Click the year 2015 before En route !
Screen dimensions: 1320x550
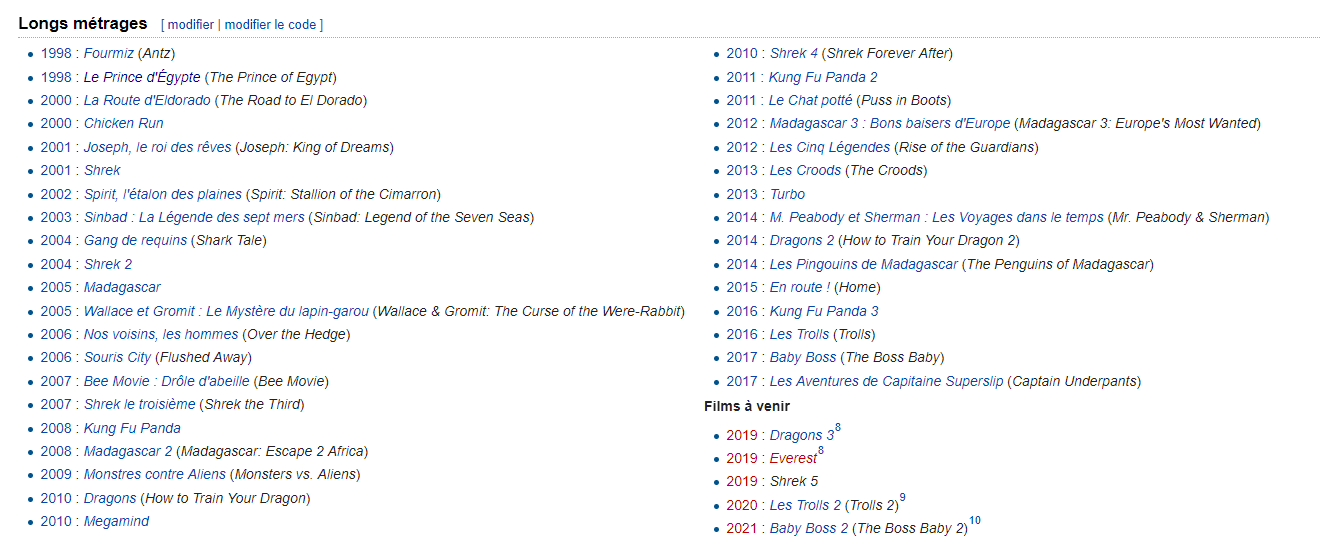point(742,287)
